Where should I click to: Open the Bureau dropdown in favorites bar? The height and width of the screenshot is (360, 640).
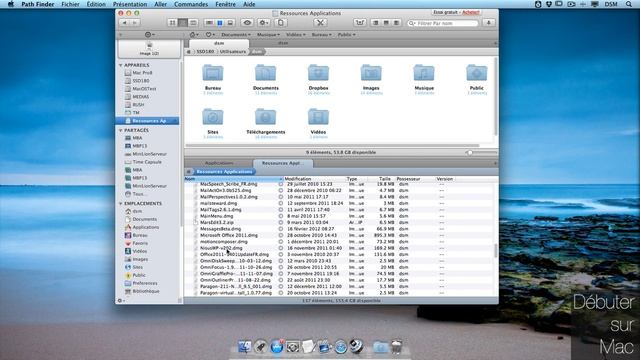pyautogui.click(x=321, y=35)
